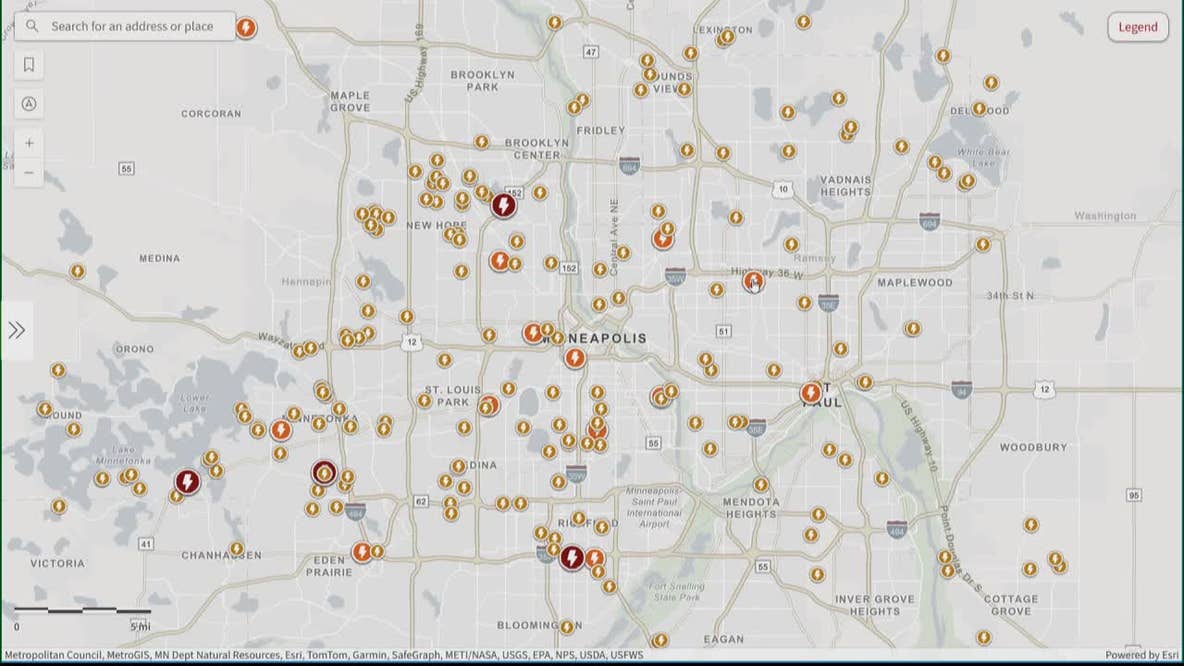Viewport: 1184px width, 666px height.
Task: Click the orange marker near Minnetonka
Action: (x=280, y=430)
